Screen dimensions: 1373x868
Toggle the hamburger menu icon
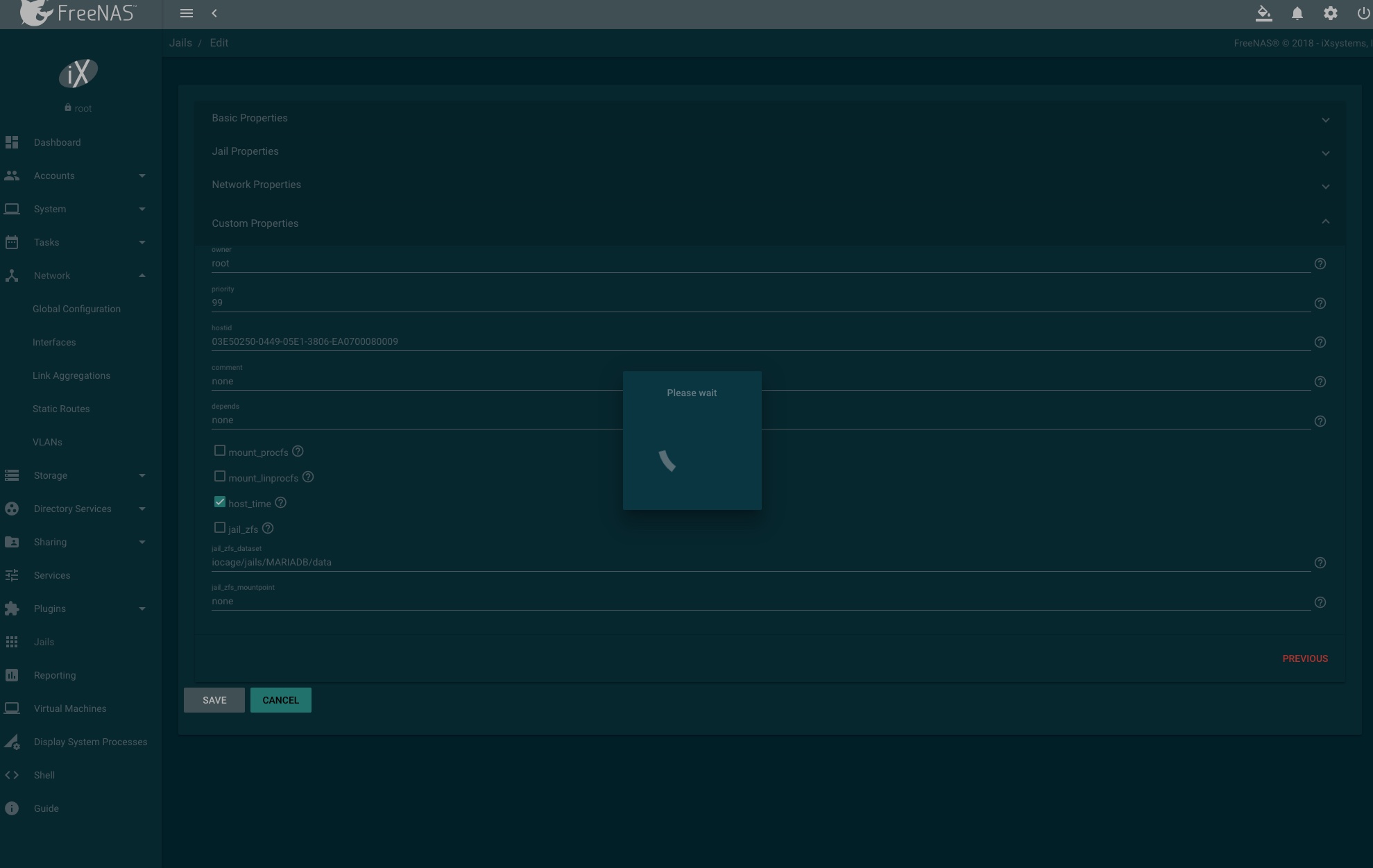point(186,13)
